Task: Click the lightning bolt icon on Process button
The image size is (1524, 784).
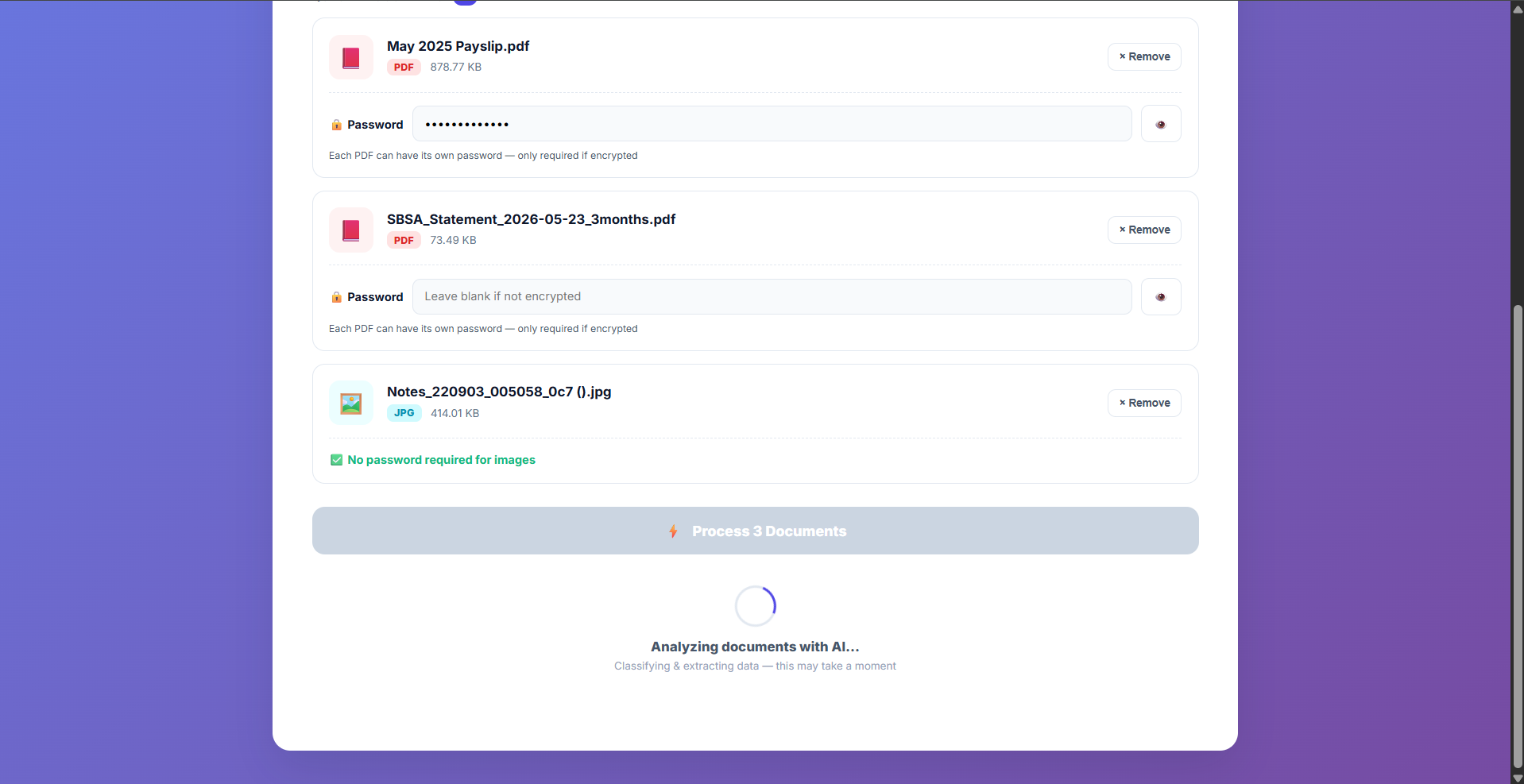Action: tap(673, 531)
